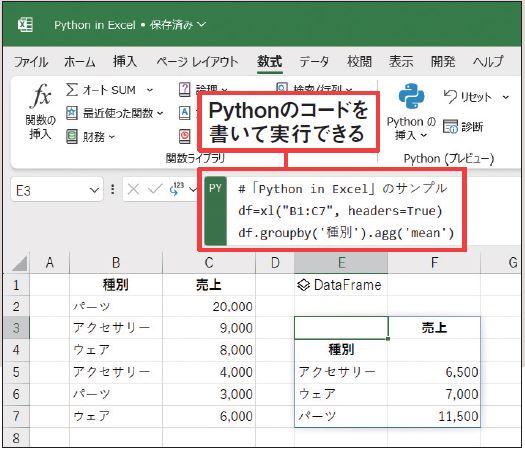The height and width of the screenshot is (451, 525).
Task: Click the Name Box showing E3
Action: click(x=57, y=190)
